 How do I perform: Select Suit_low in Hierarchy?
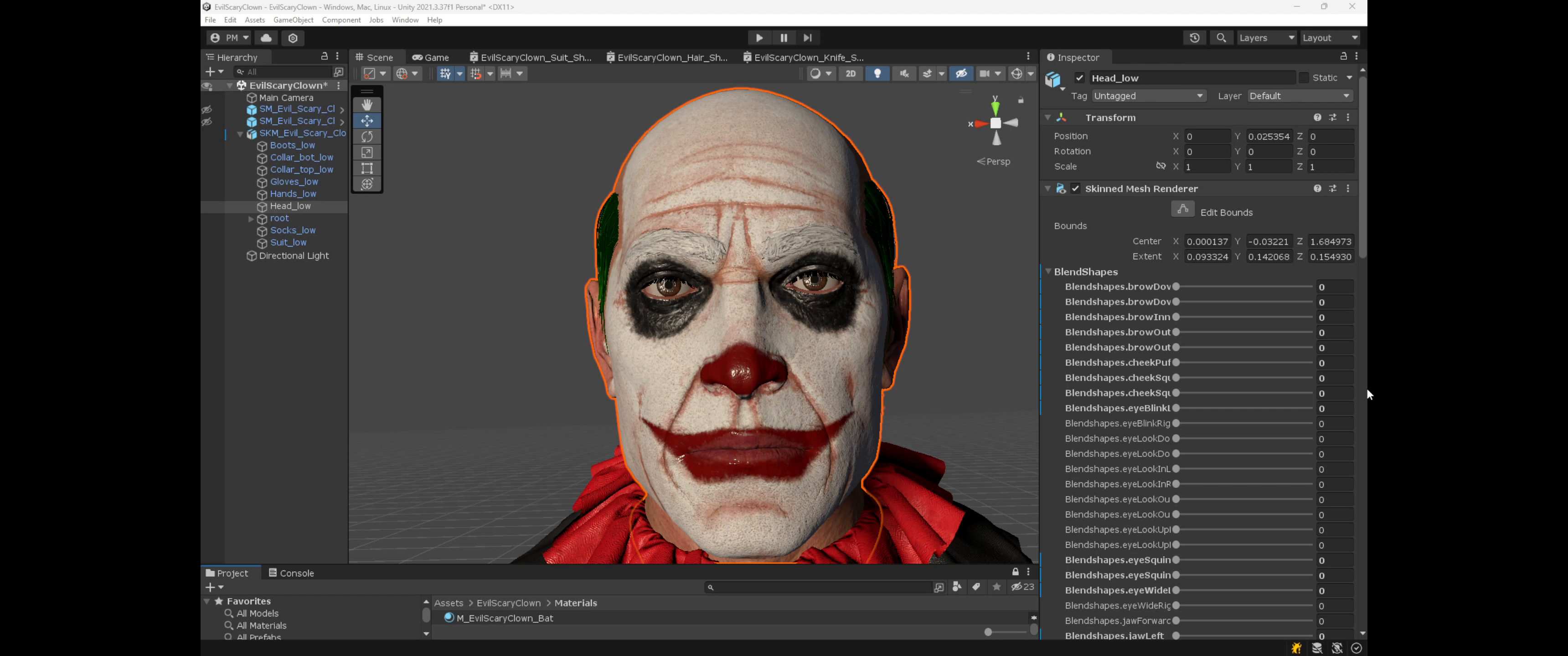tap(288, 242)
